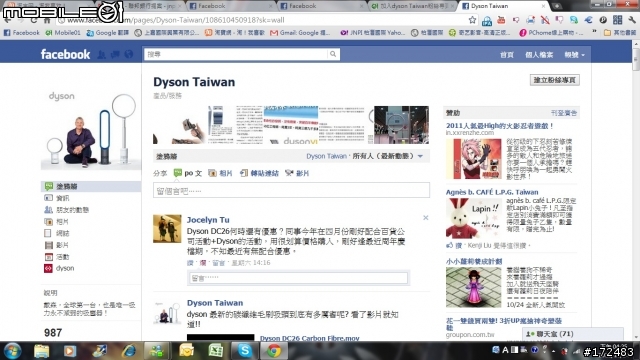Click YouTube extension icon in Chrome toolbar
The height and width of the screenshot is (360, 640).
501,20
